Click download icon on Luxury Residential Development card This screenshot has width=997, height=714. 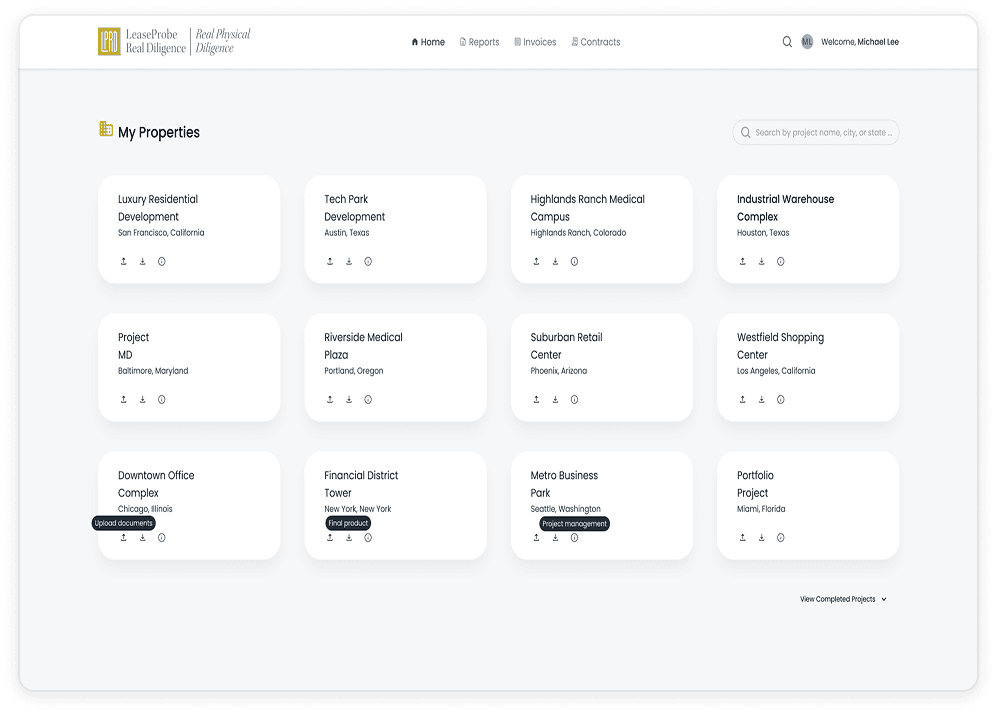pos(142,261)
